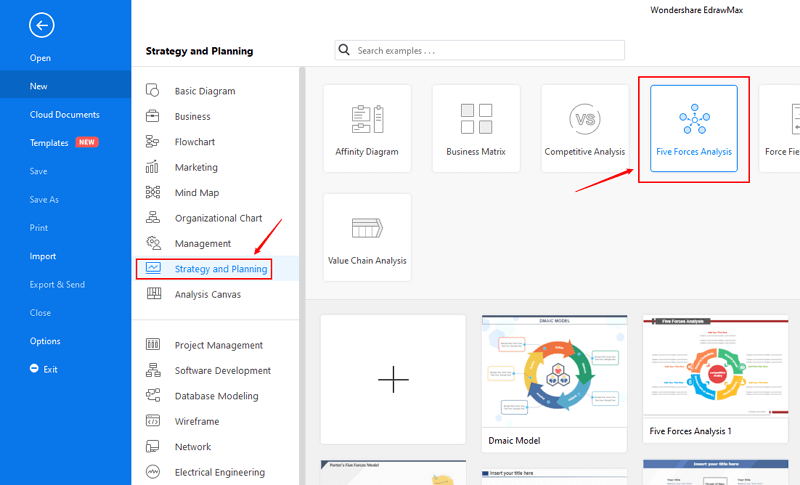Click the Software Development icon
Screen dimensions: 800x485
pos(153,370)
